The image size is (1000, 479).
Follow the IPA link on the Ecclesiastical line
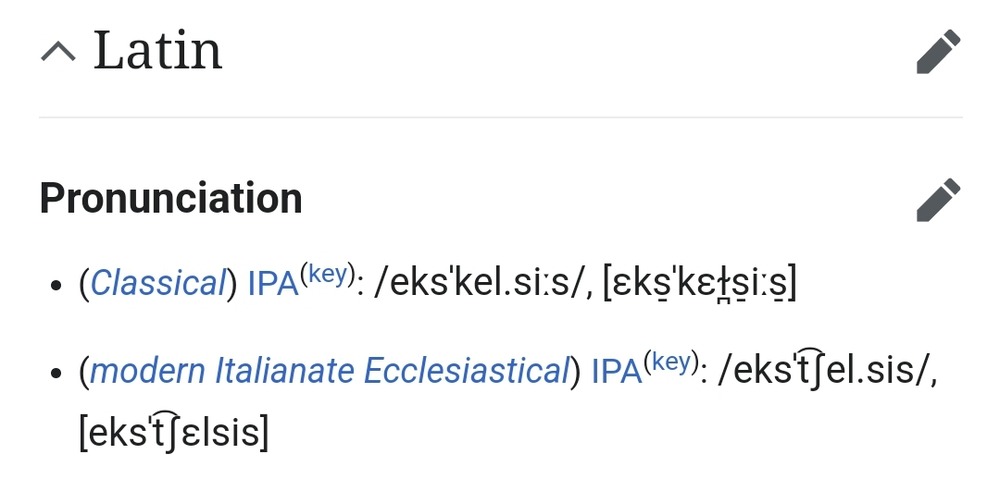616,371
